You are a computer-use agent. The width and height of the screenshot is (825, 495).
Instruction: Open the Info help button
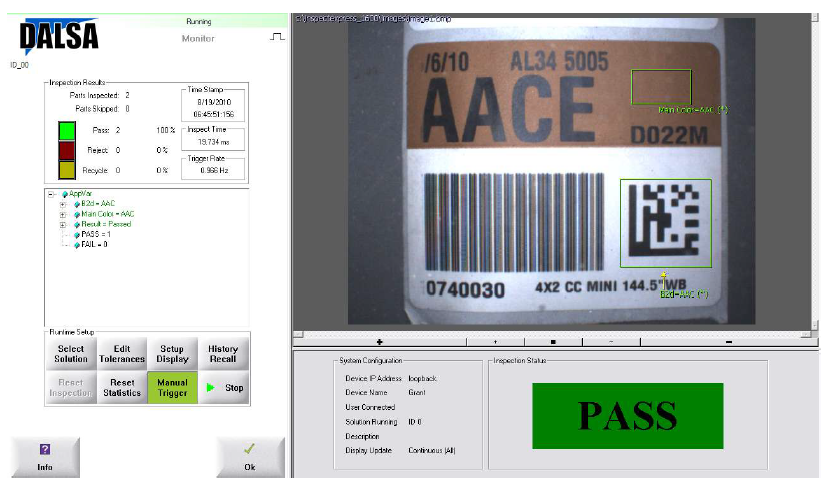coord(45,457)
